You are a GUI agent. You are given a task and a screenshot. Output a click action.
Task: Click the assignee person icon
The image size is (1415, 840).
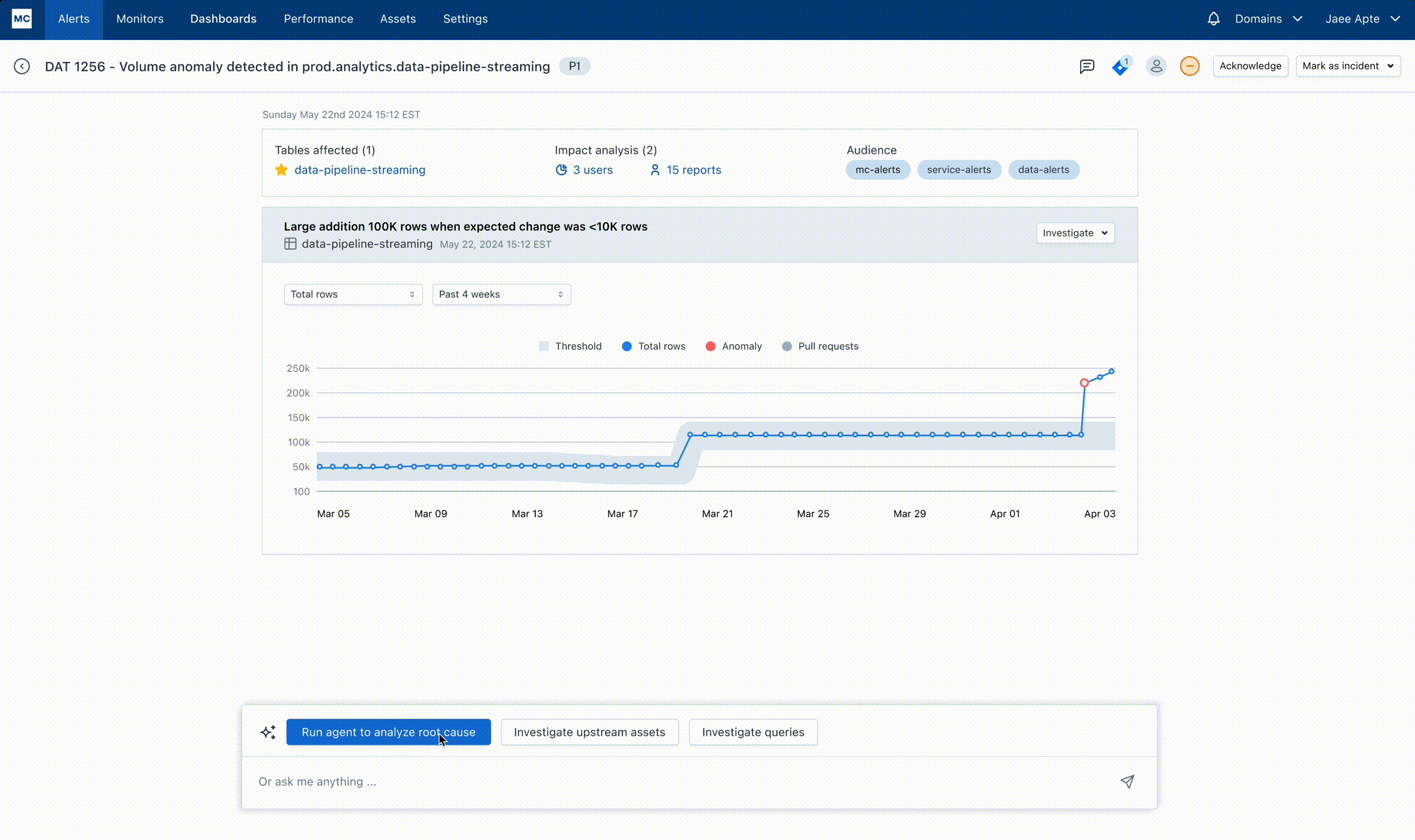click(1156, 66)
